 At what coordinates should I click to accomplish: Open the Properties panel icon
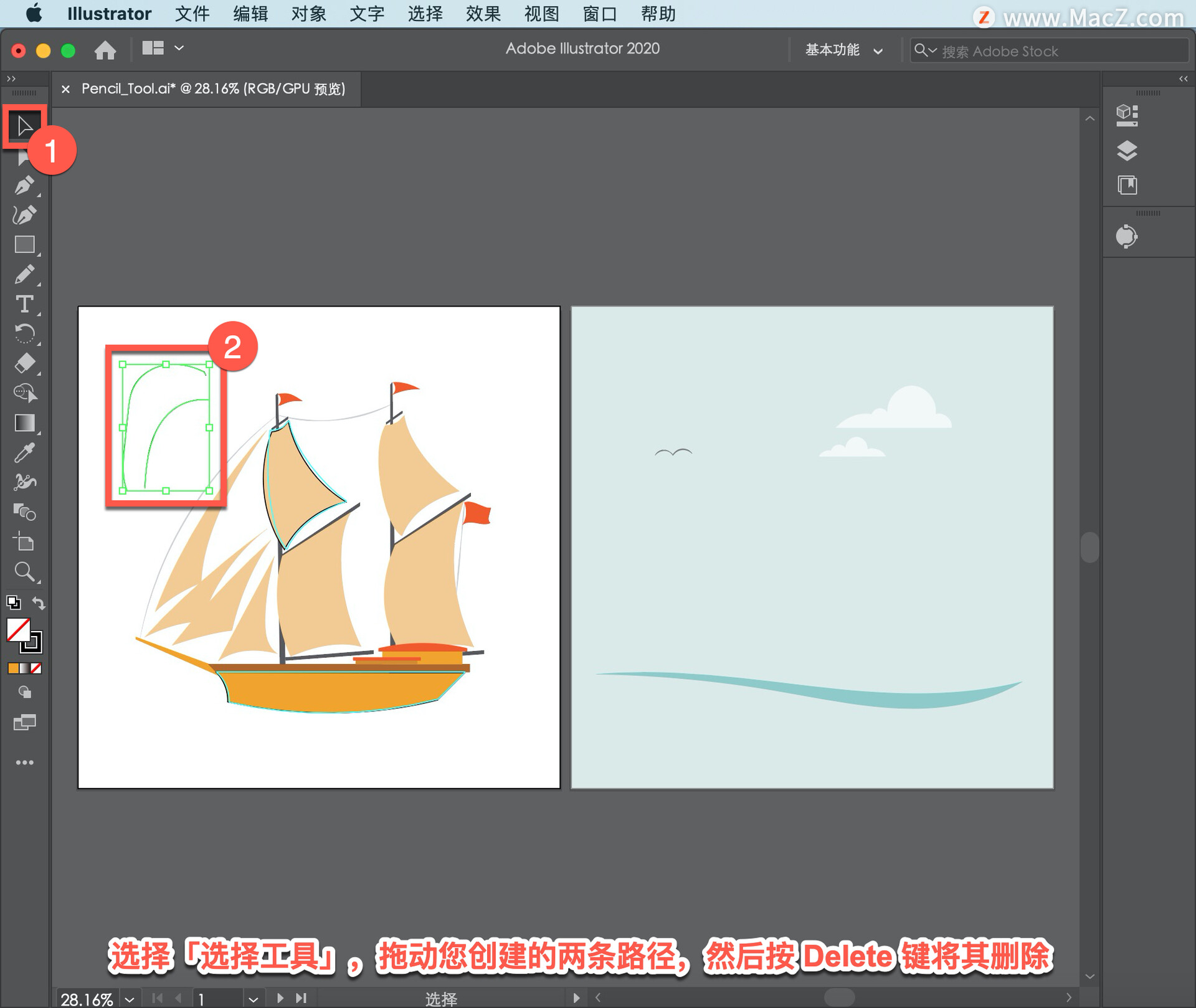(x=1127, y=115)
